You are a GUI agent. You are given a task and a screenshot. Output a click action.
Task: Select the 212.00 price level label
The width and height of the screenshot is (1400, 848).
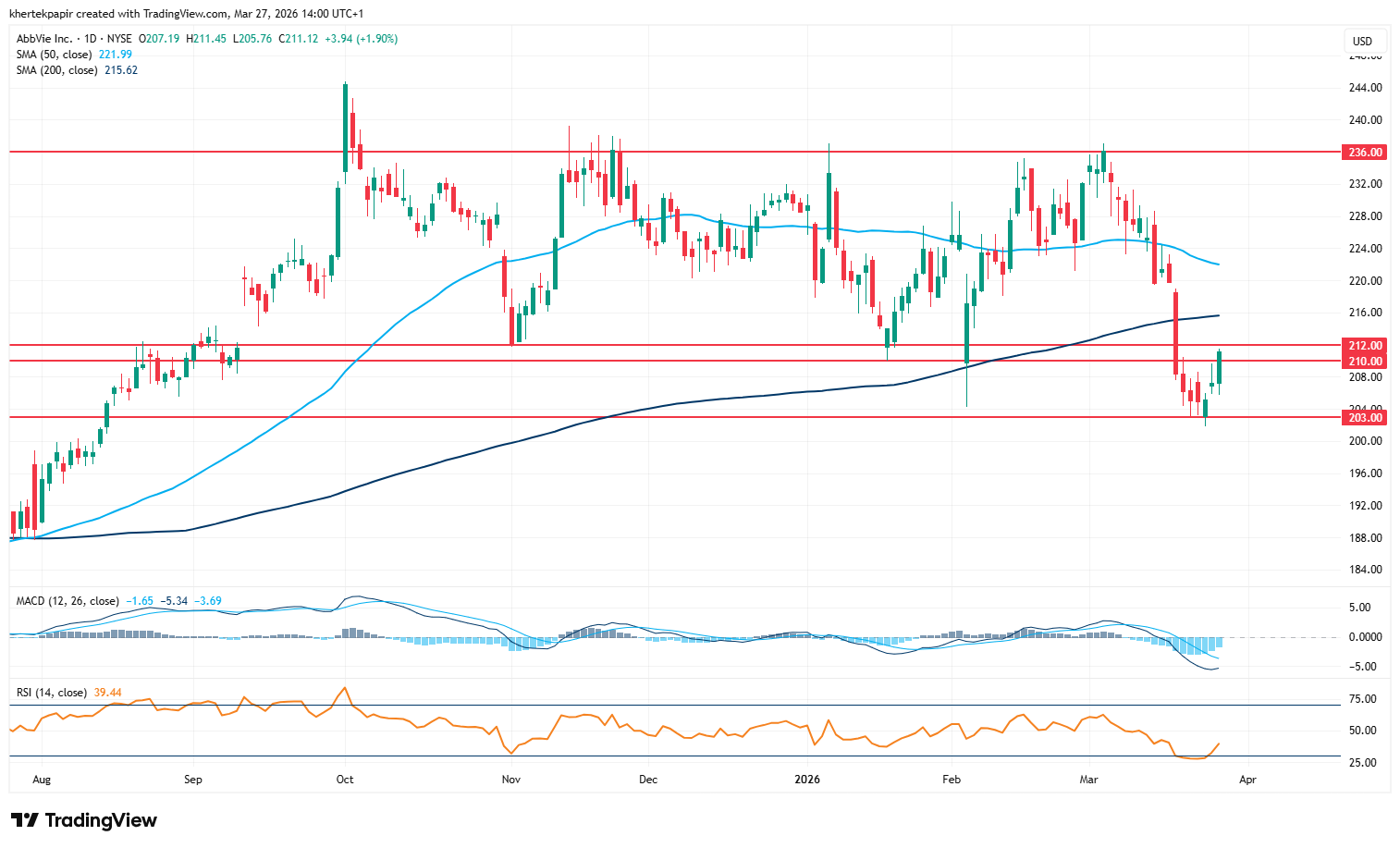point(1365,346)
